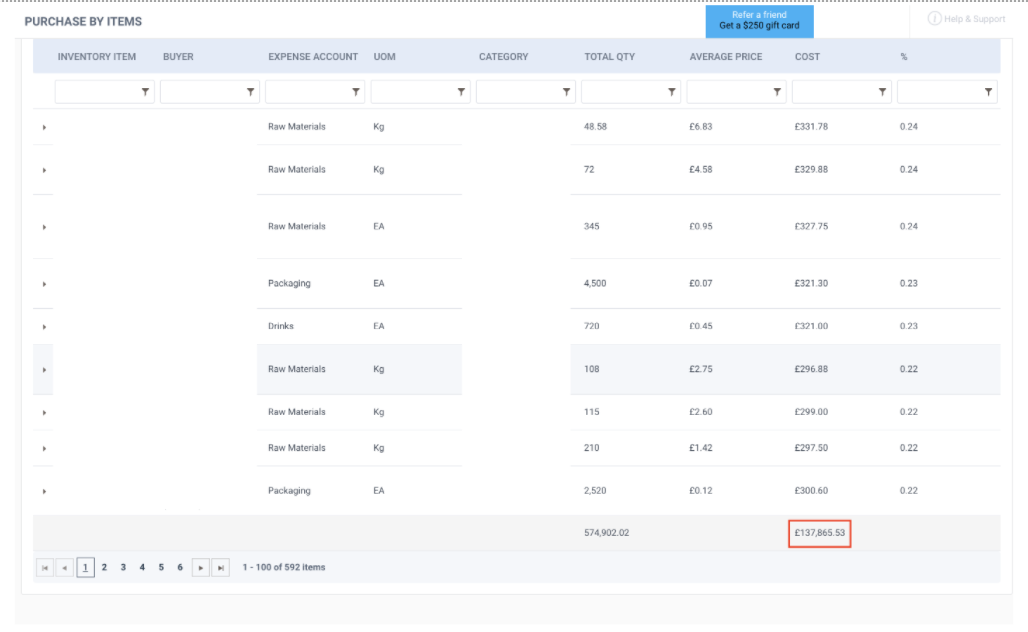Select page 2 in the pager

[104, 568]
